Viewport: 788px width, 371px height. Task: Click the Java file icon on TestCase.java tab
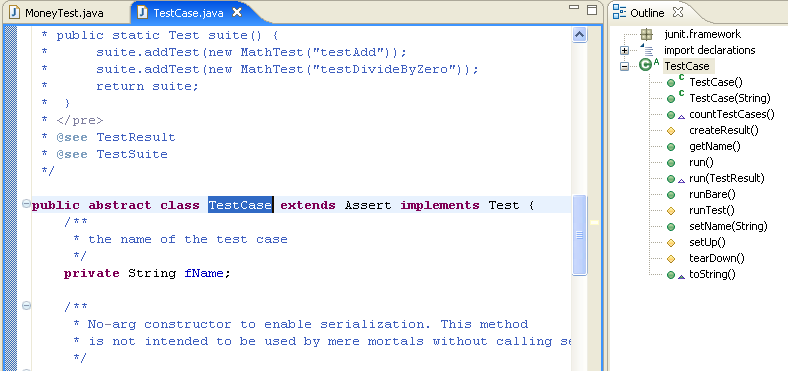pyautogui.click(x=143, y=13)
